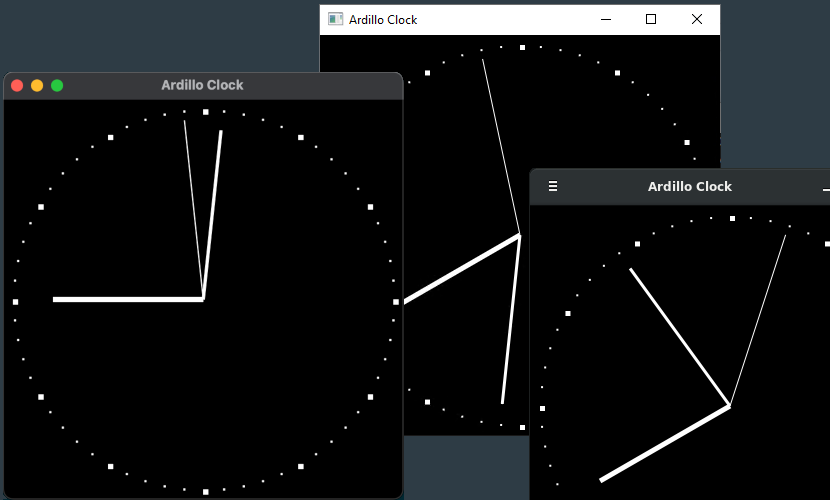This screenshot has width=830, height=500.
Task: Click the 6 o'clock marker on macOS clock
Action: point(206,492)
